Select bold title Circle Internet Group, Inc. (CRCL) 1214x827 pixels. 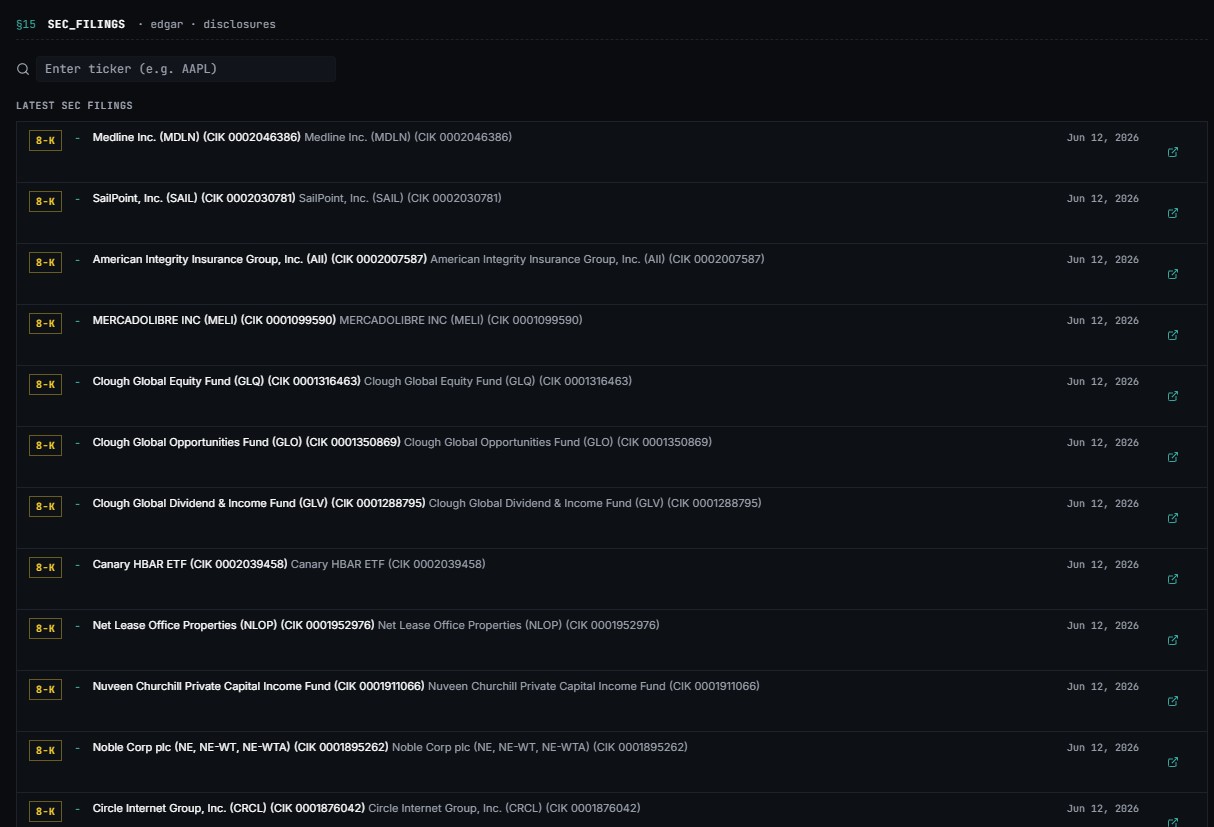pyautogui.click(x=228, y=808)
